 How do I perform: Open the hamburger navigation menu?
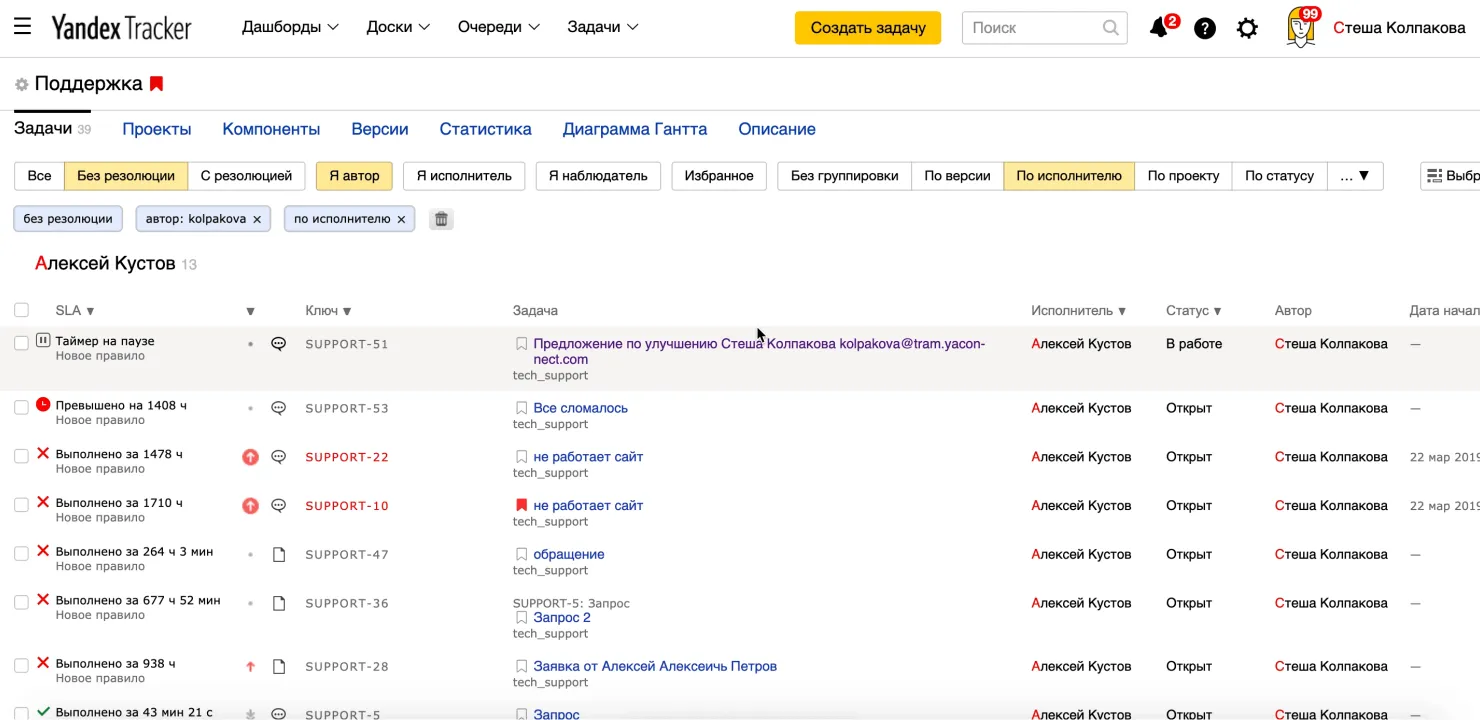tap(22, 26)
